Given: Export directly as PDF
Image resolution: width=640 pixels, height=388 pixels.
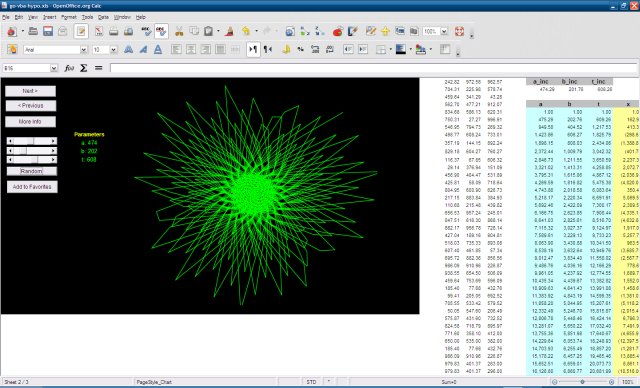Looking at the screenshot, I should [x=99, y=31].
